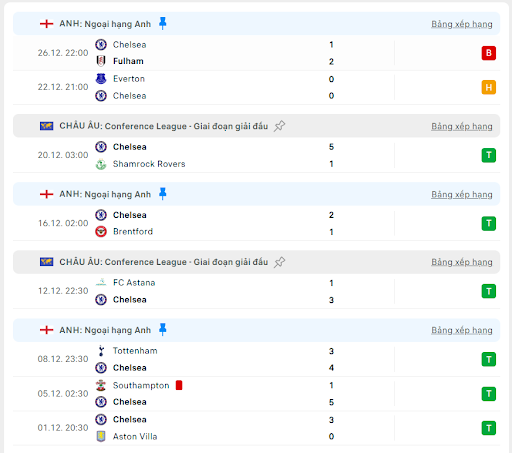Toggle pin on second Conference League header

click(279, 262)
